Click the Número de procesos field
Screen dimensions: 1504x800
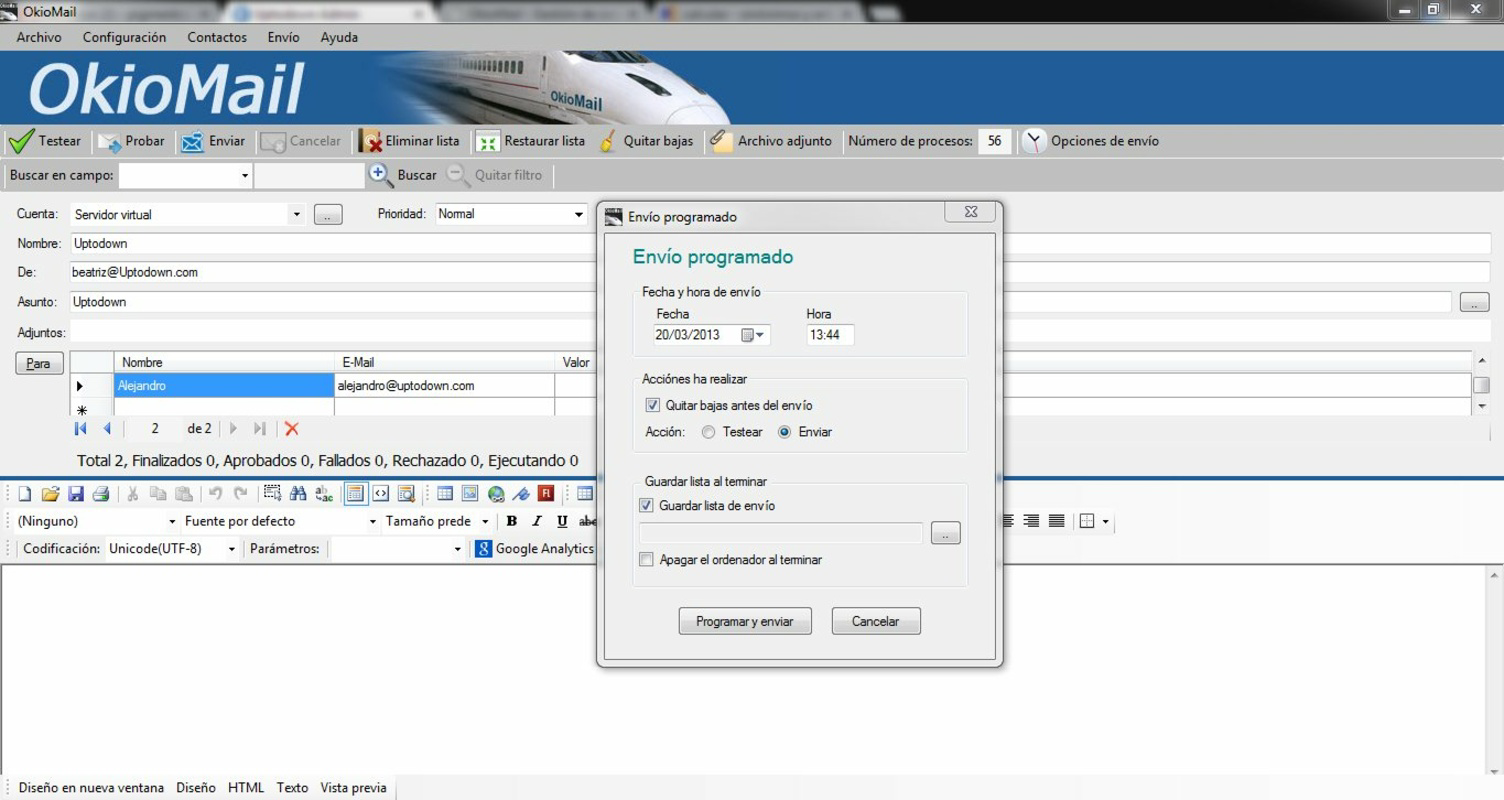(x=994, y=141)
